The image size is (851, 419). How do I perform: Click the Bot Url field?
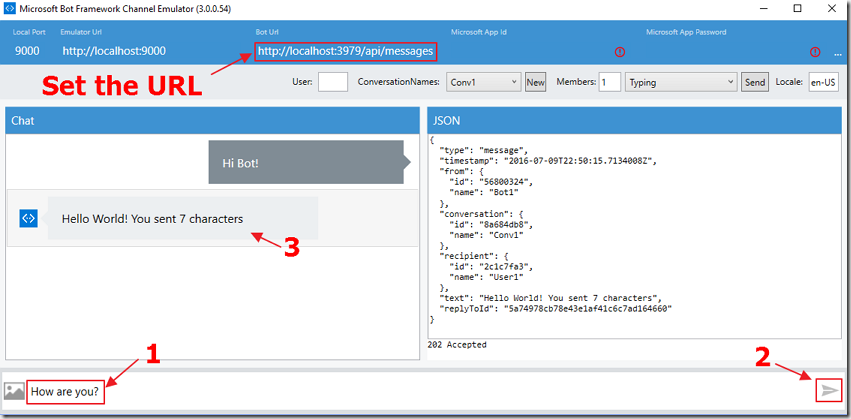coord(345,52)
